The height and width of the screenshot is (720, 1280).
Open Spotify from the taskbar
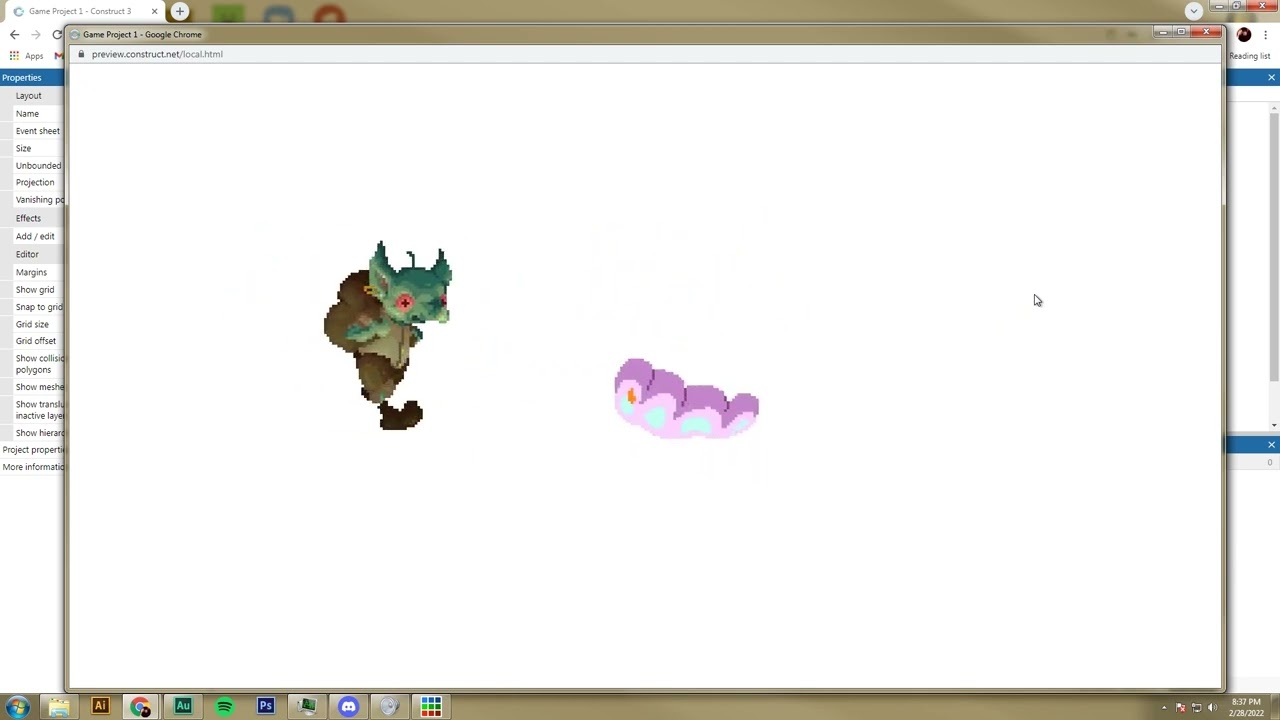pyautogui.click(x=224, y=707)
